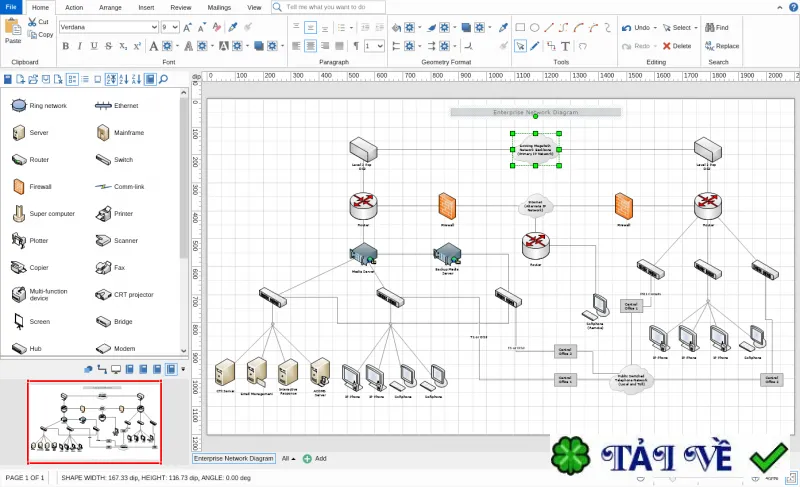Select the Ellipse drawing tool

point(534,28)
